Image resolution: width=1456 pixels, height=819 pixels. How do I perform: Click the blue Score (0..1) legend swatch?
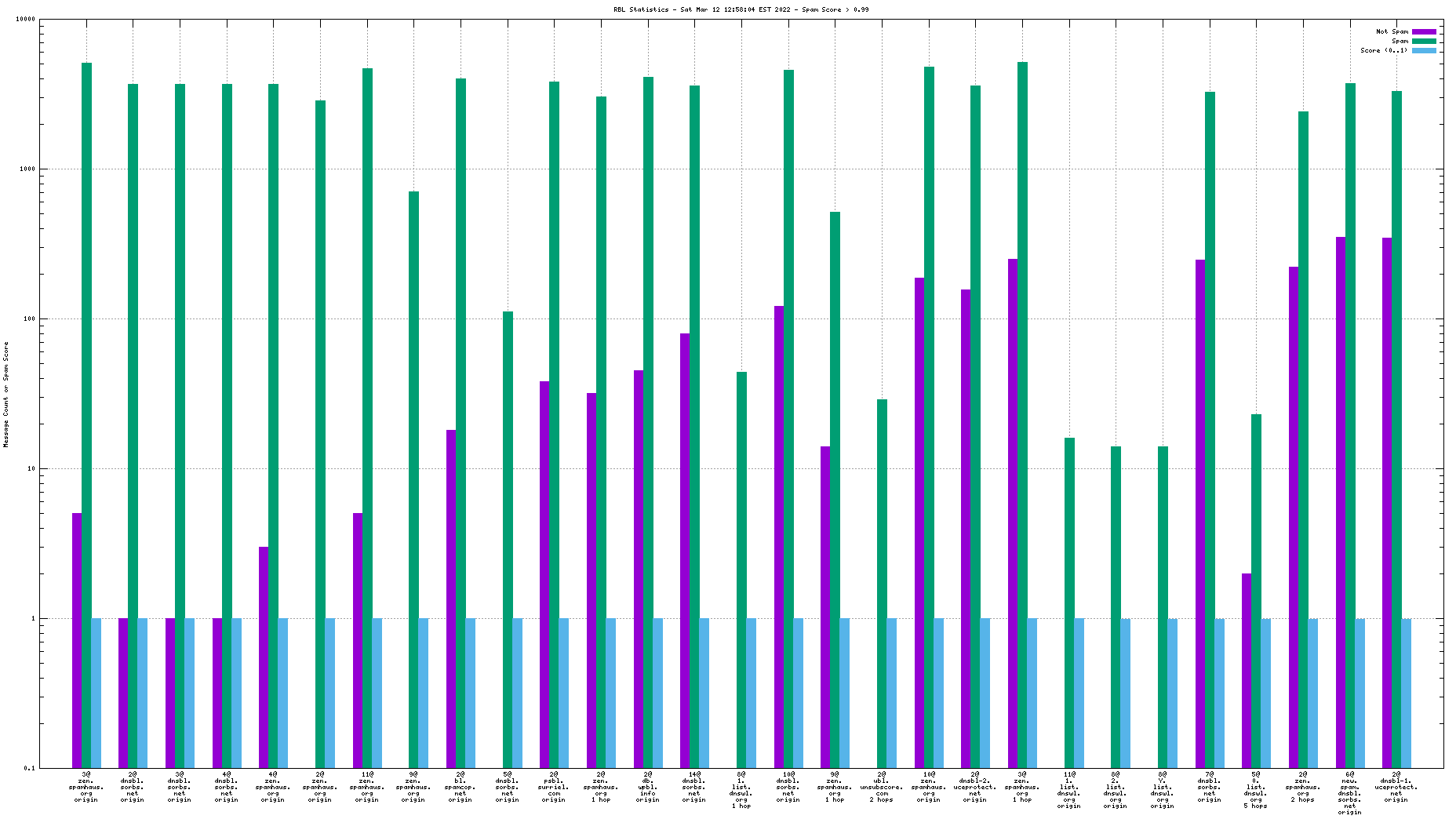click(1424, 51)
